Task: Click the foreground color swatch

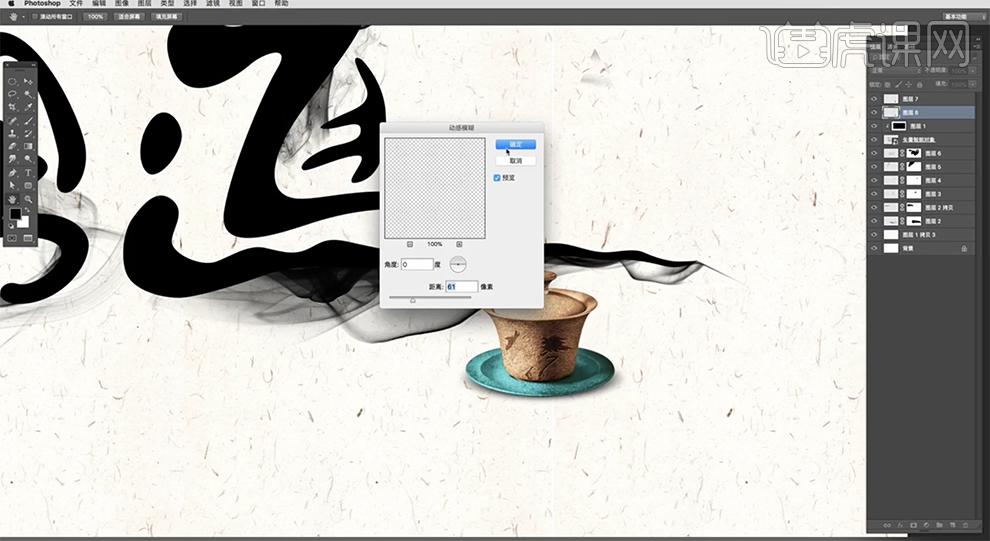Action: pos(15,215)
